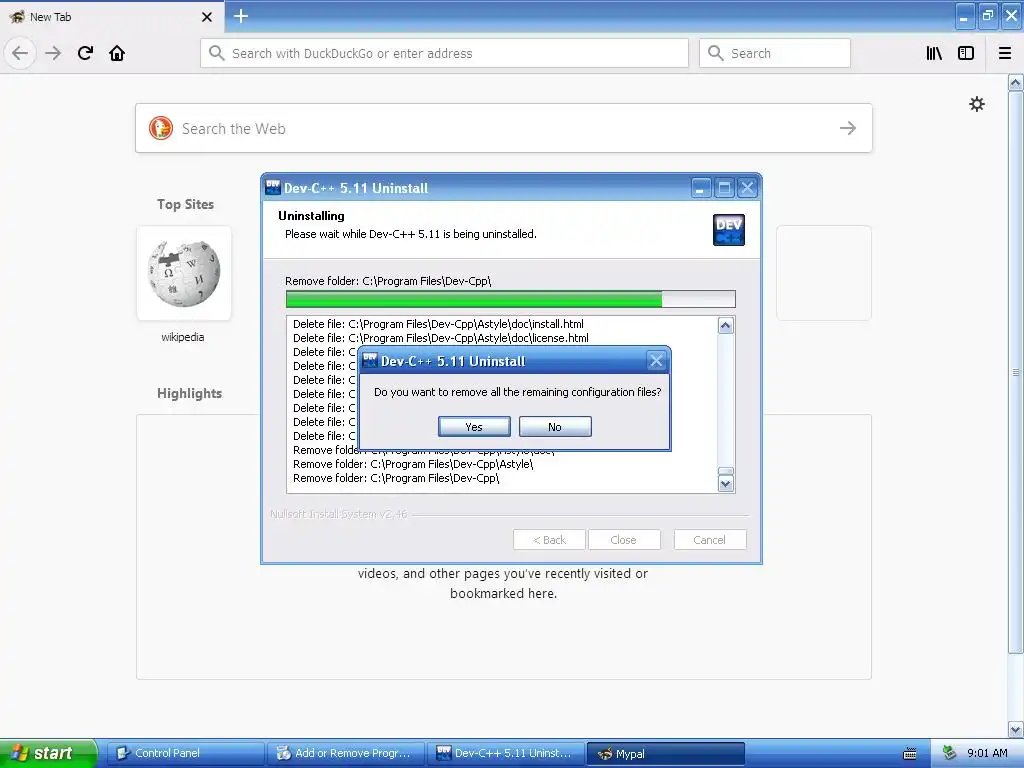
Task: Close the Dev-C++ Uninstall main window
Action: [747, 188]
